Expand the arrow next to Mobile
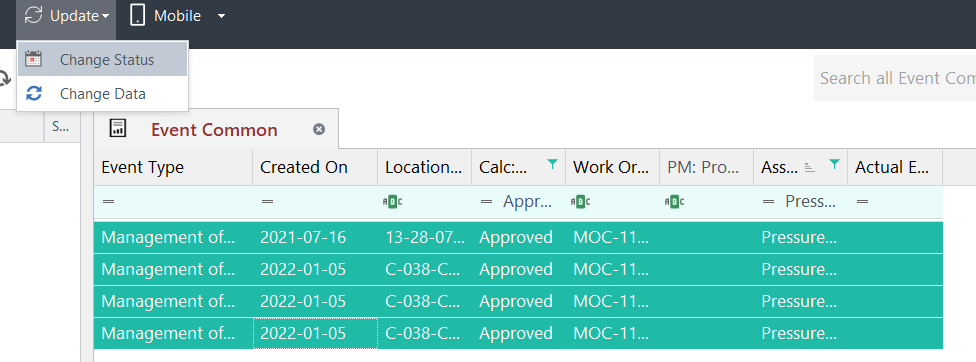This screenshot has width=976, height=362. (x=222, y=16)
